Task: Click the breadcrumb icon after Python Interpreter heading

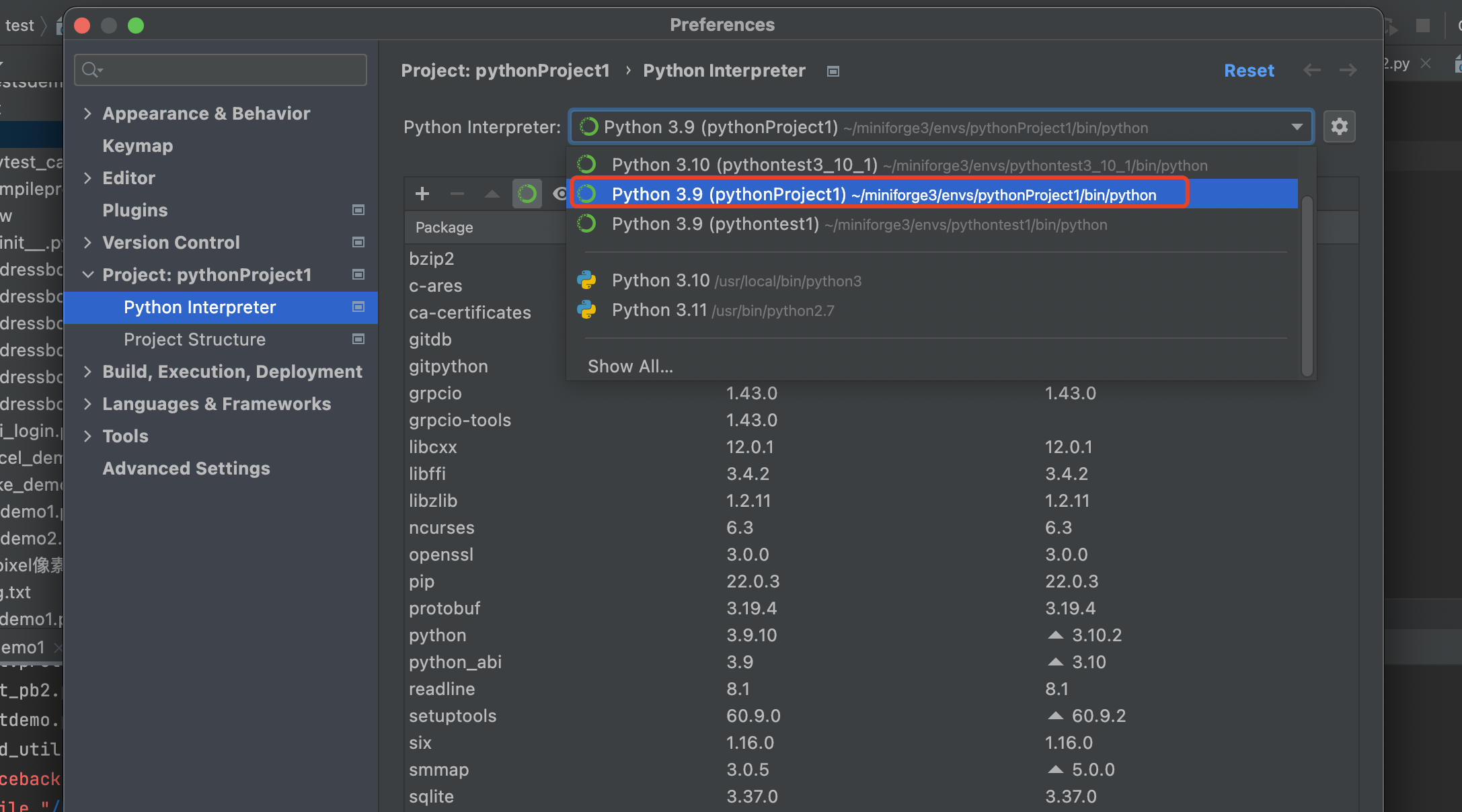Action: [x=832, y=71]
